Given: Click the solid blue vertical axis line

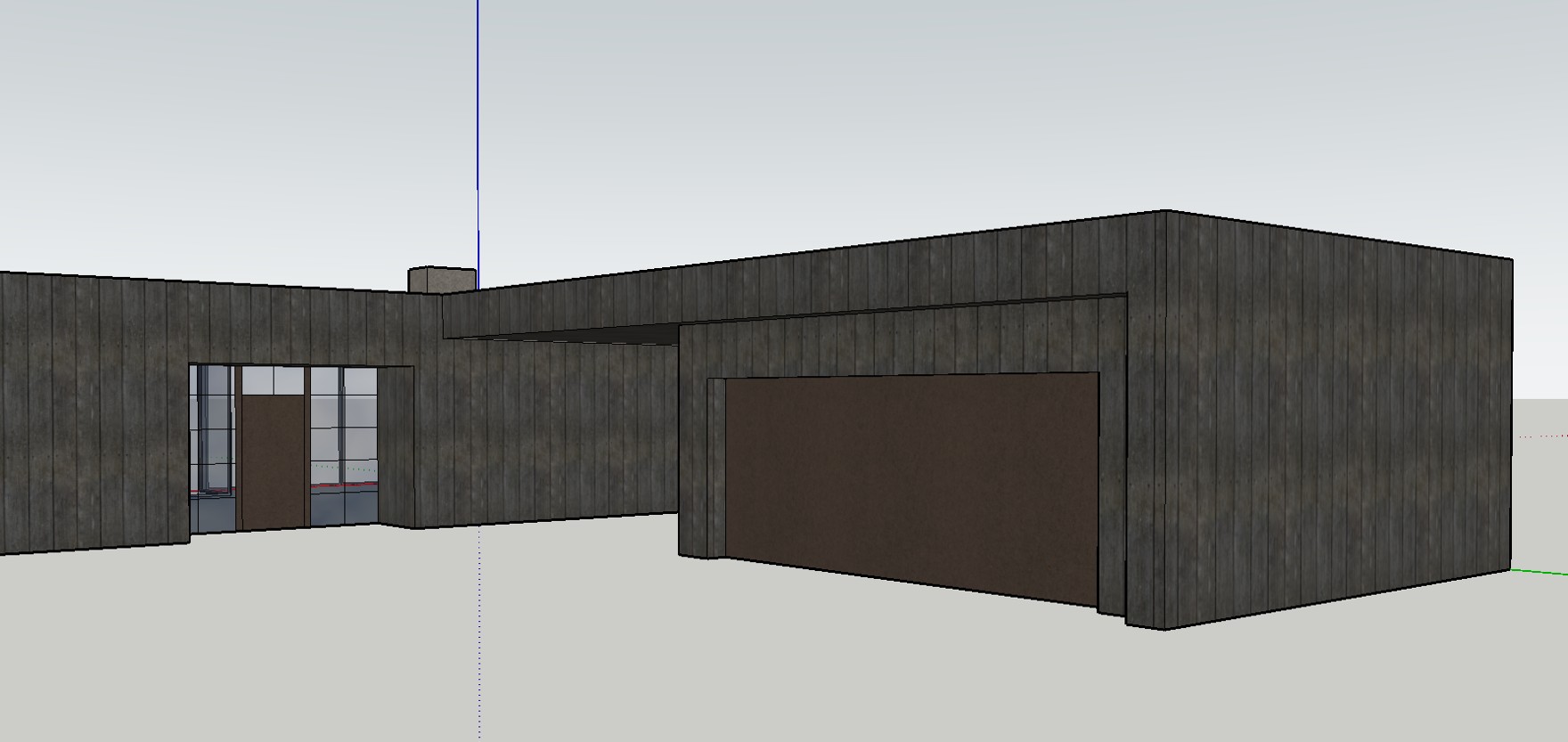Looking at the screenshot, I should pos(478,134).
